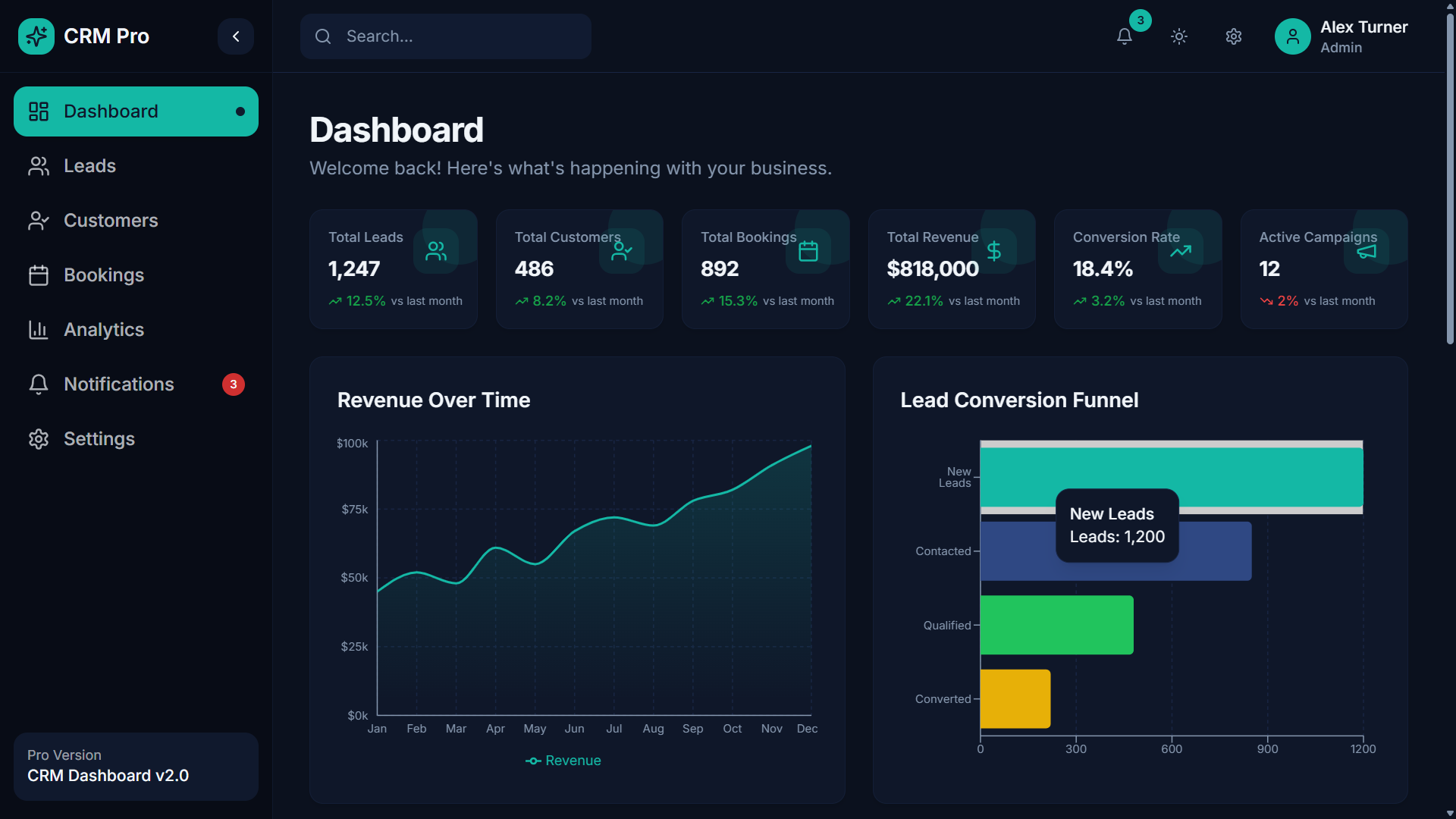
Task: Click the Revenue Over Time chart title
Action: point(434,400)
